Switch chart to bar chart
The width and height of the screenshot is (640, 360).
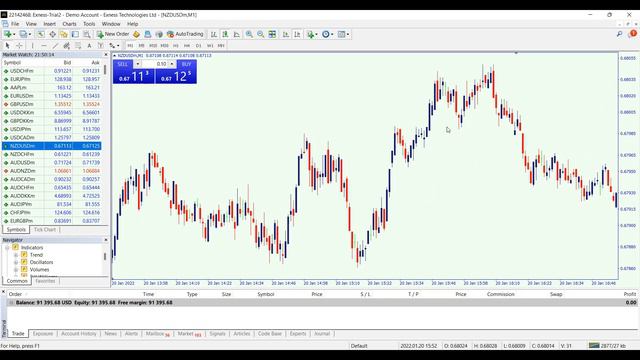[x=213, y=34]
